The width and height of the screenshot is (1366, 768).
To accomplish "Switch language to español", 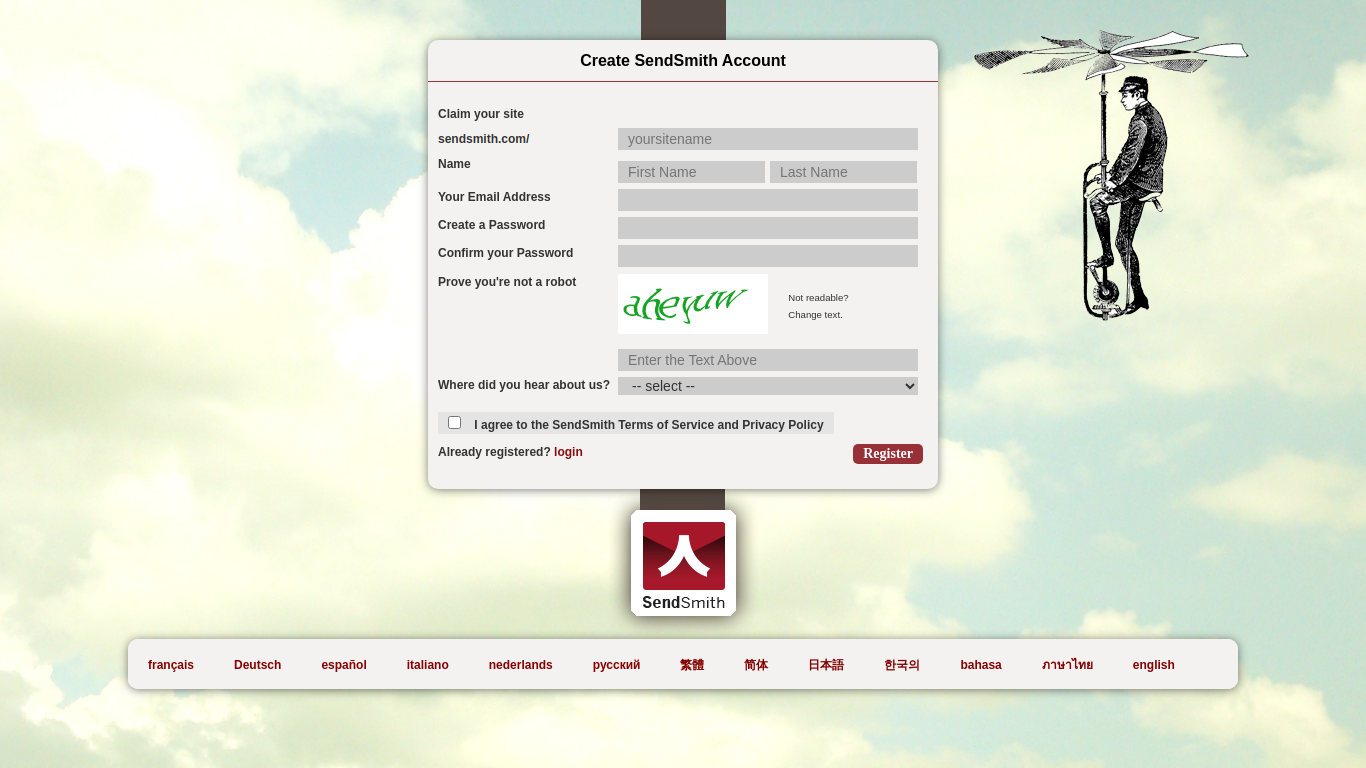I will 344,665.
